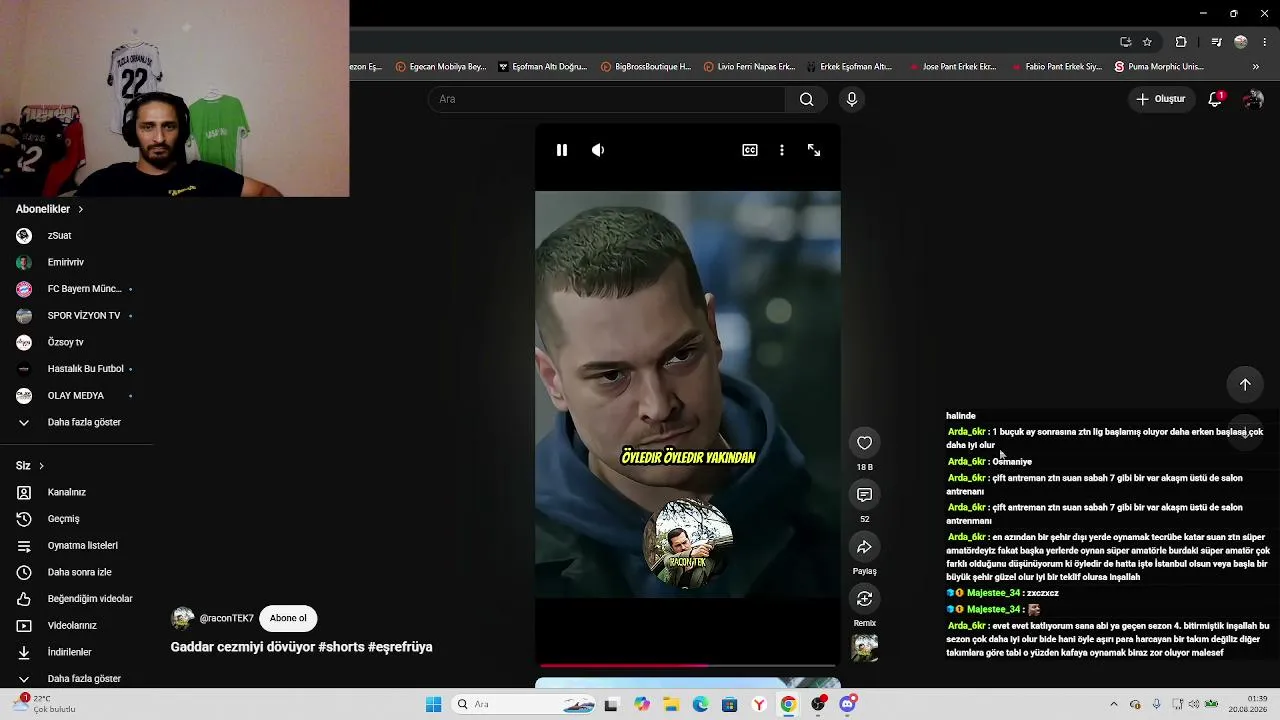
Task: Open the #shorts hashtag link
Action: tap(341, 647)
